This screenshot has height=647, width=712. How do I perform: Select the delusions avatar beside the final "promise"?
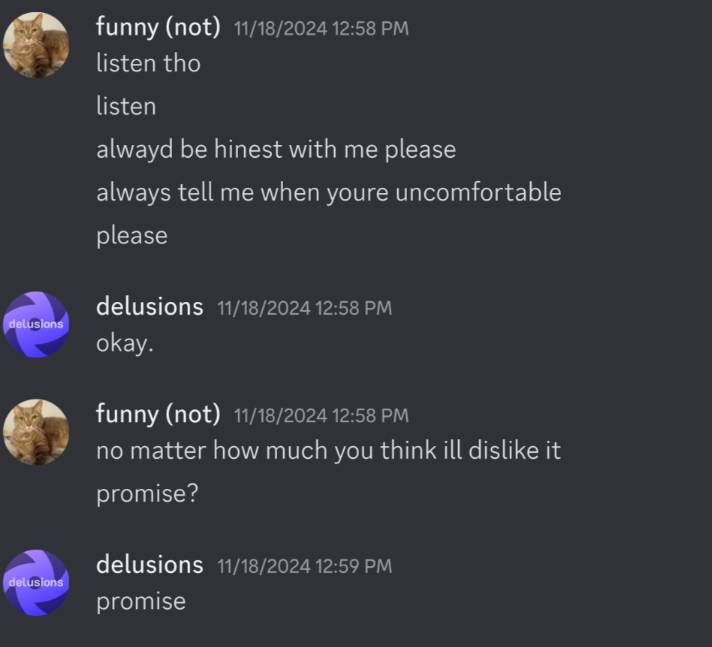(37, 582)
